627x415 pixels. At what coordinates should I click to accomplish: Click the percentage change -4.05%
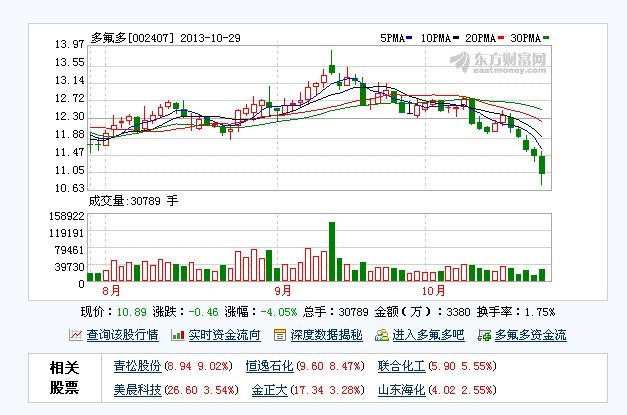click(x=279, y=312)
